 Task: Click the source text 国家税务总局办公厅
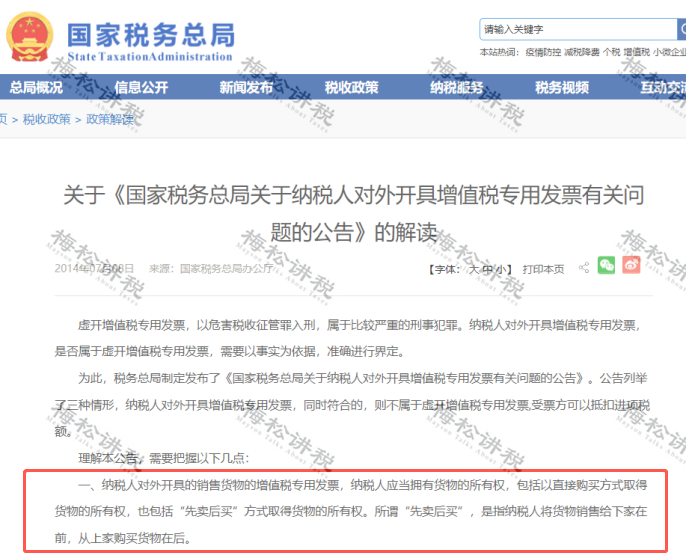coord(226,268)
